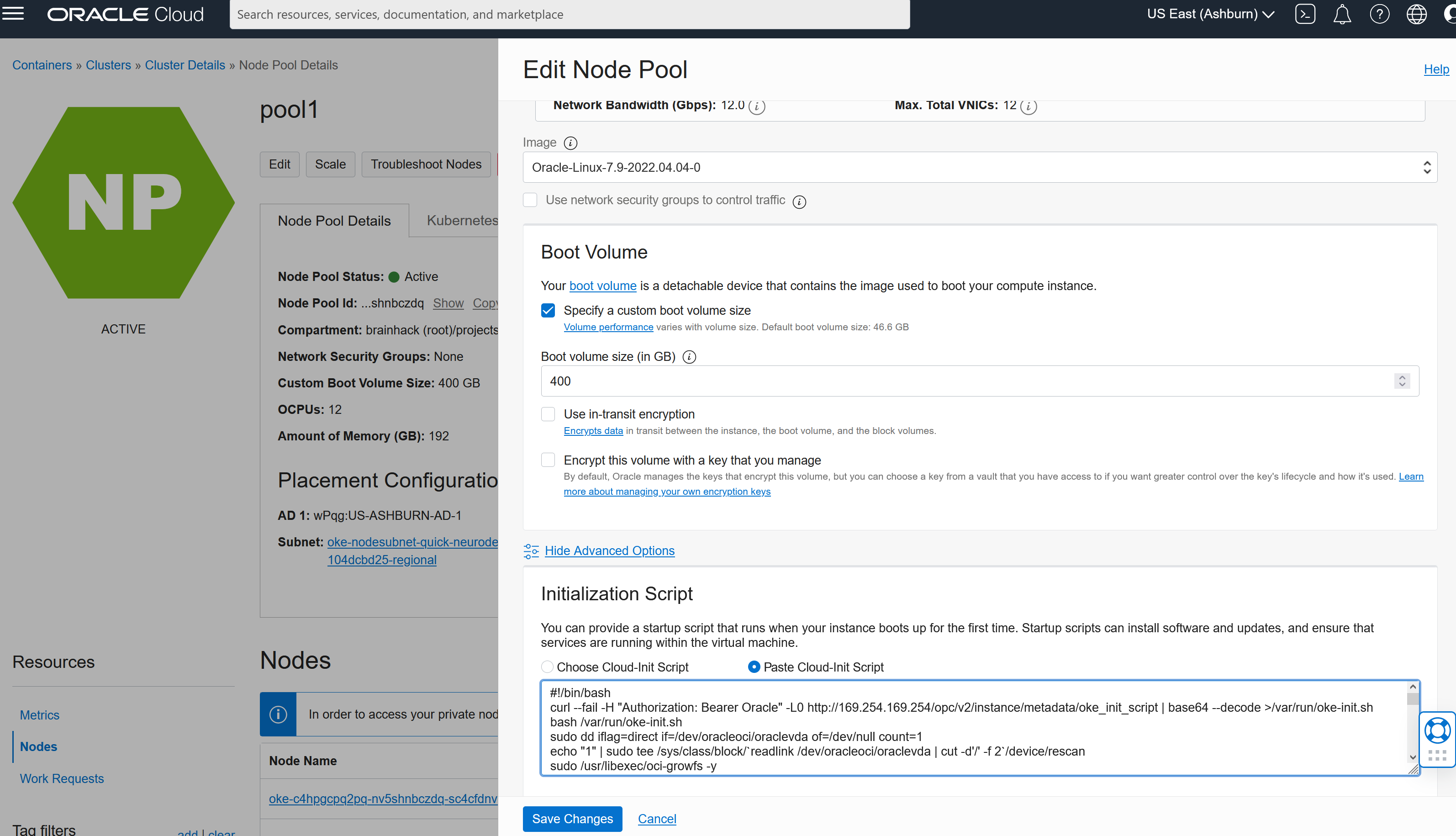Open the support lifebuoy widget
Image resolution: width=1456 pixels, height=836 pixels.
1438,731
